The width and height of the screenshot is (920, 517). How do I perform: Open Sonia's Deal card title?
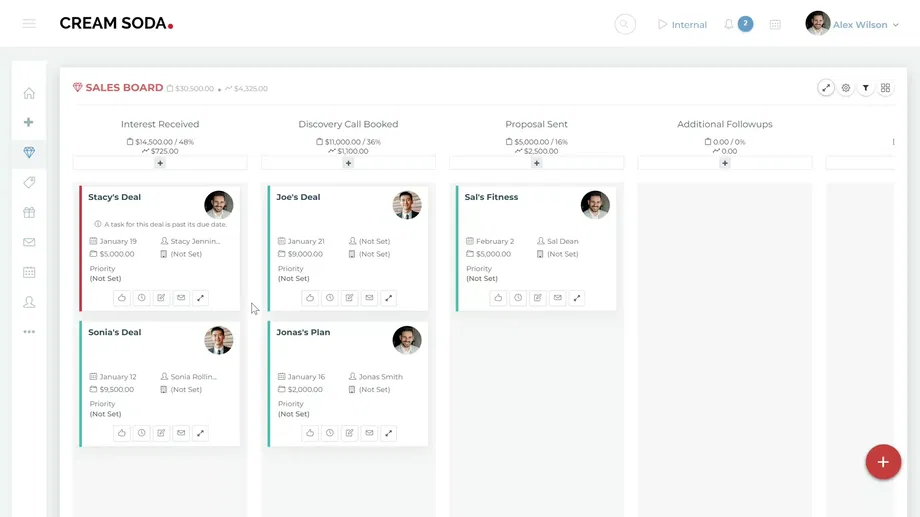pos(114,332)
